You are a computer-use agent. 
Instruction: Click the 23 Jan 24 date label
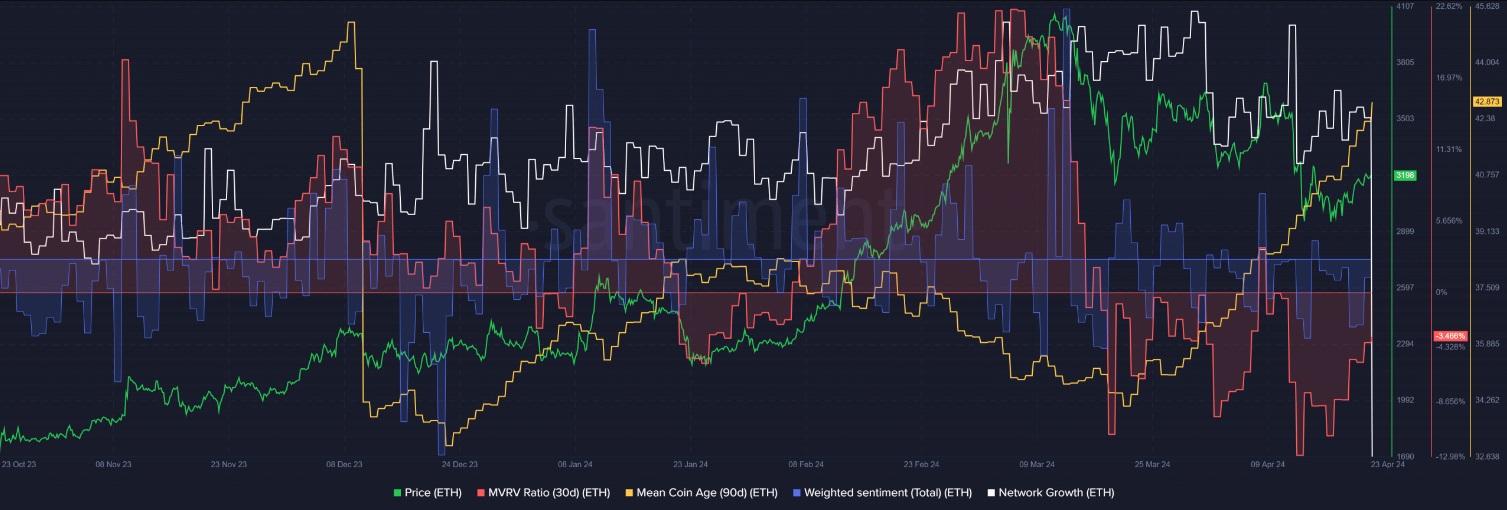pos(691,464)
